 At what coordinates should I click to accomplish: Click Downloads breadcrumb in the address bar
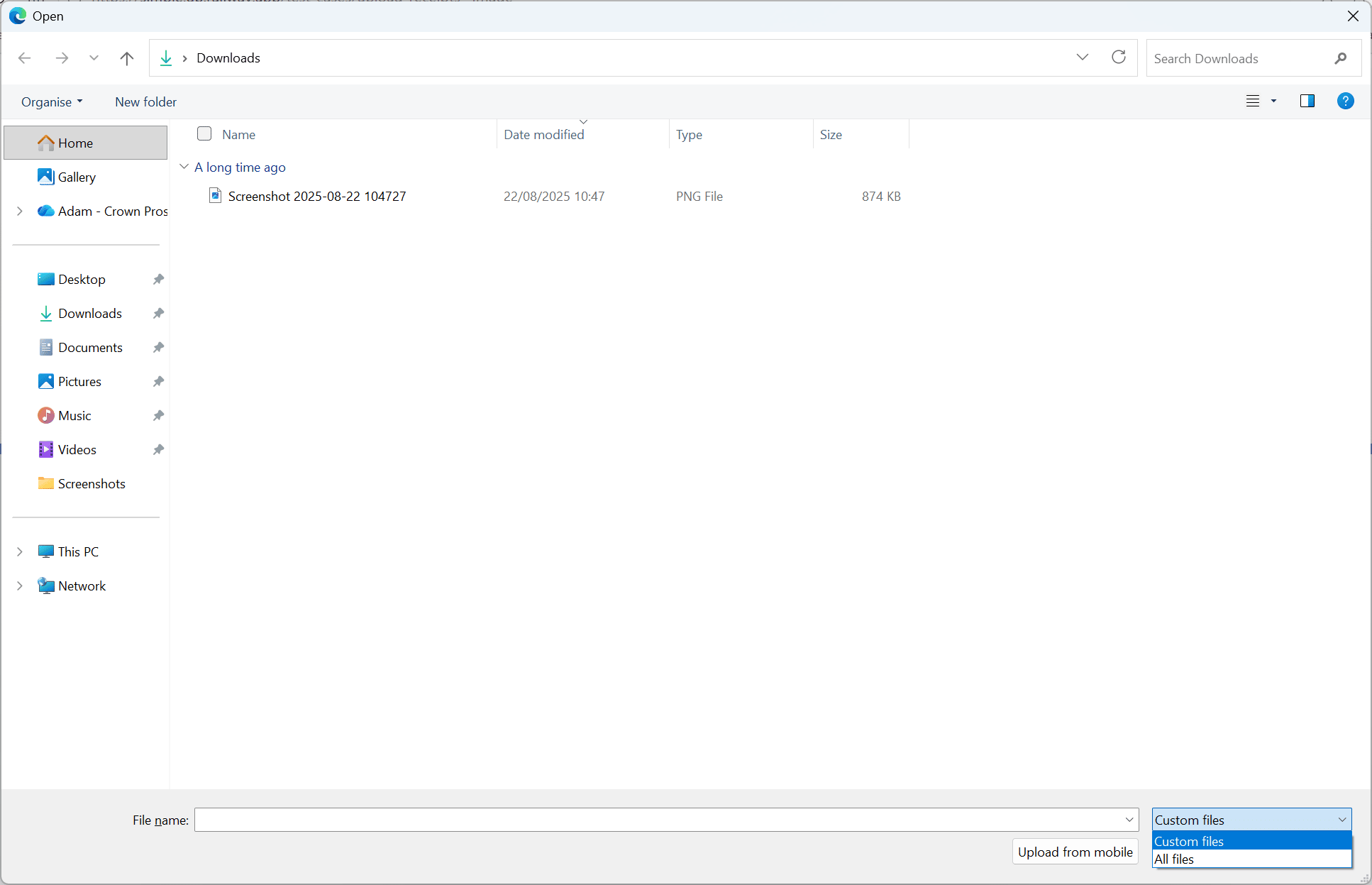click(228, 58)
